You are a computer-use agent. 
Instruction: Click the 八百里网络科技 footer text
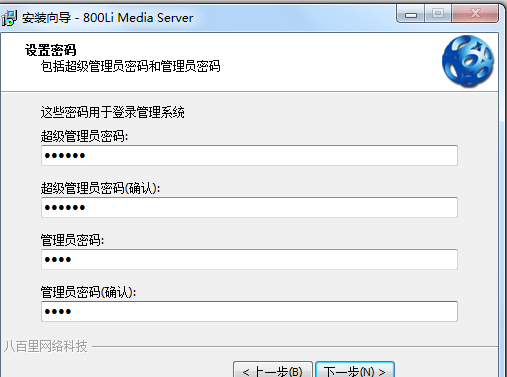(46, 347)
